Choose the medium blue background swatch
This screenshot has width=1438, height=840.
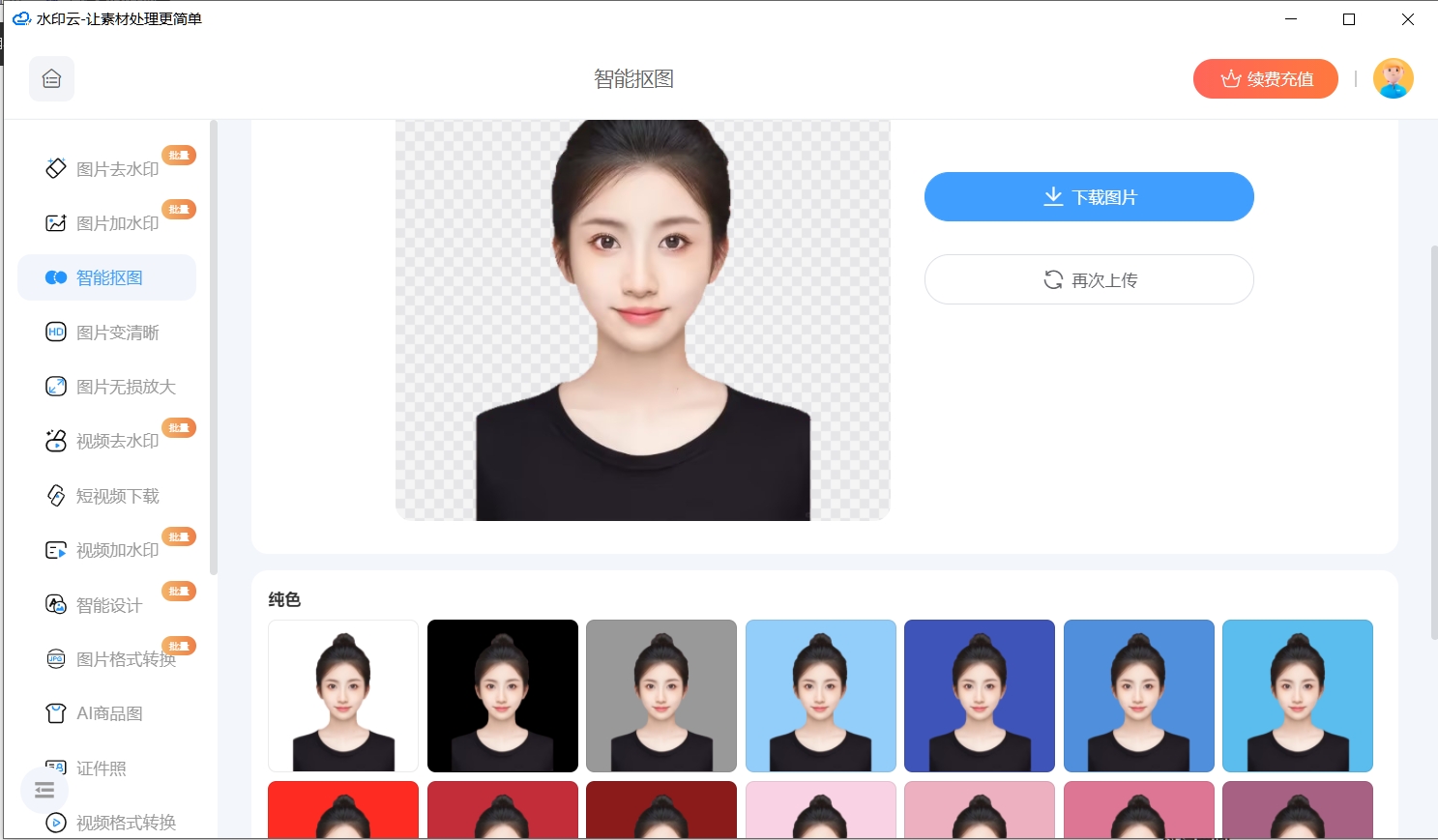pyautogui.click(x=1139, y=696)
